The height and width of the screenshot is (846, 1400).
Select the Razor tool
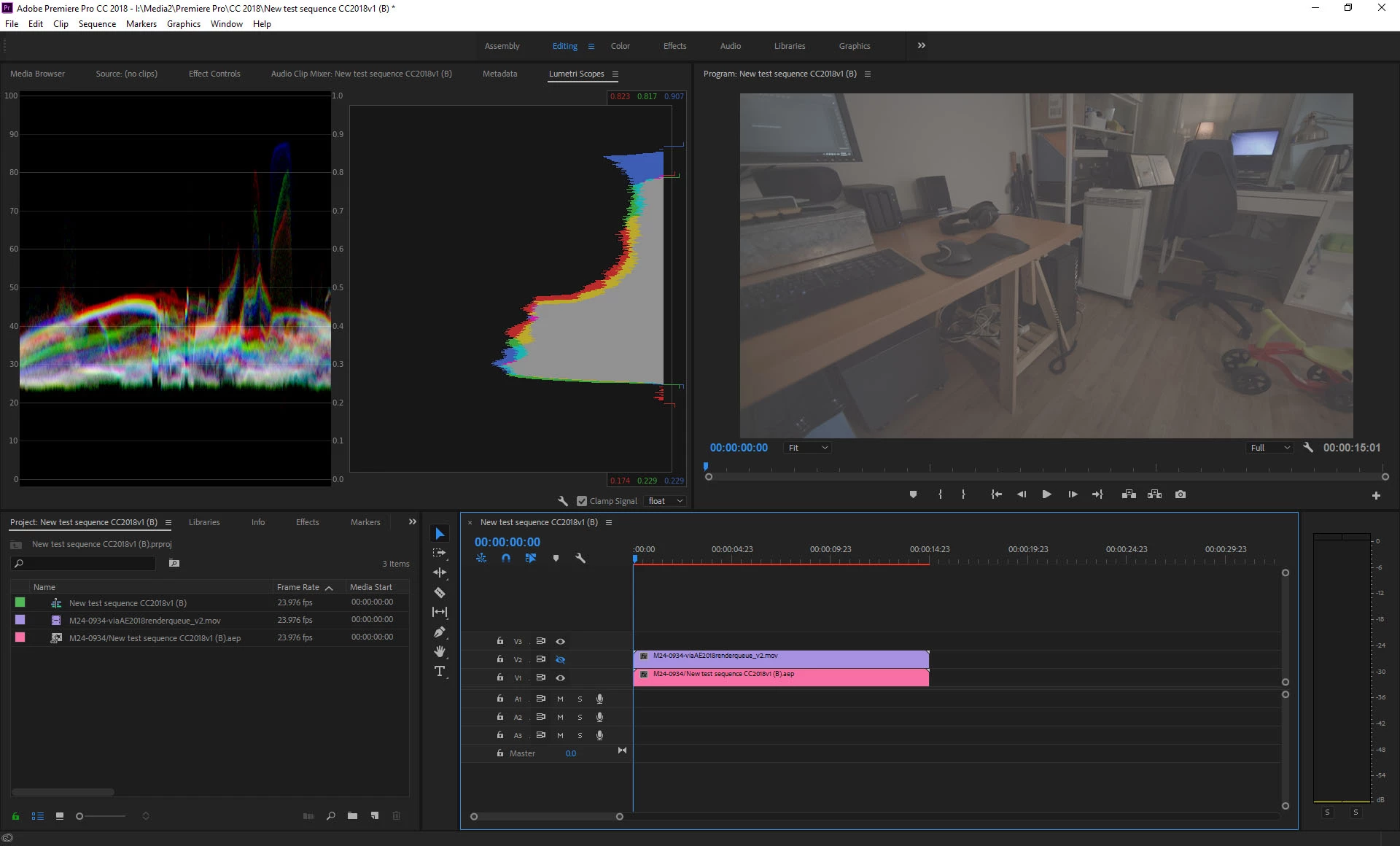[x=440, y=592]
